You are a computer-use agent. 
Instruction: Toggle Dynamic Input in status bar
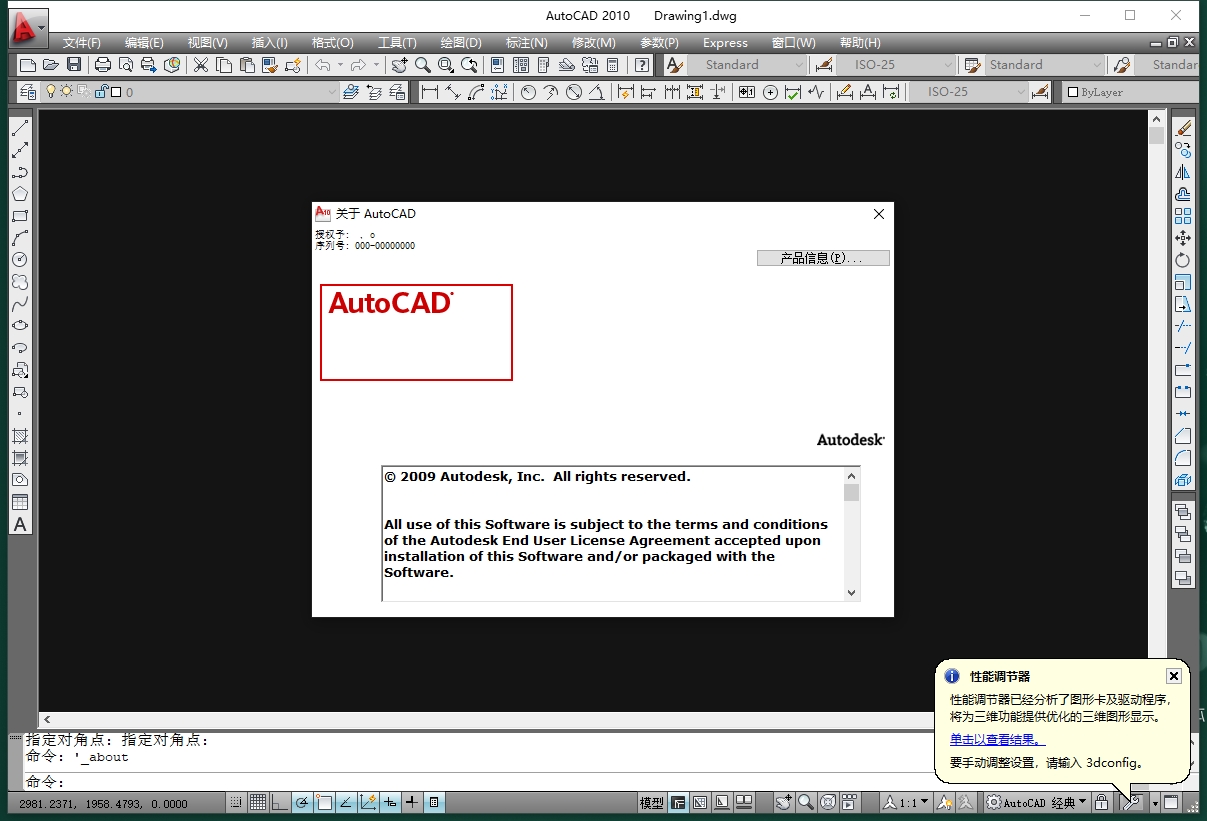click(390, 803)
